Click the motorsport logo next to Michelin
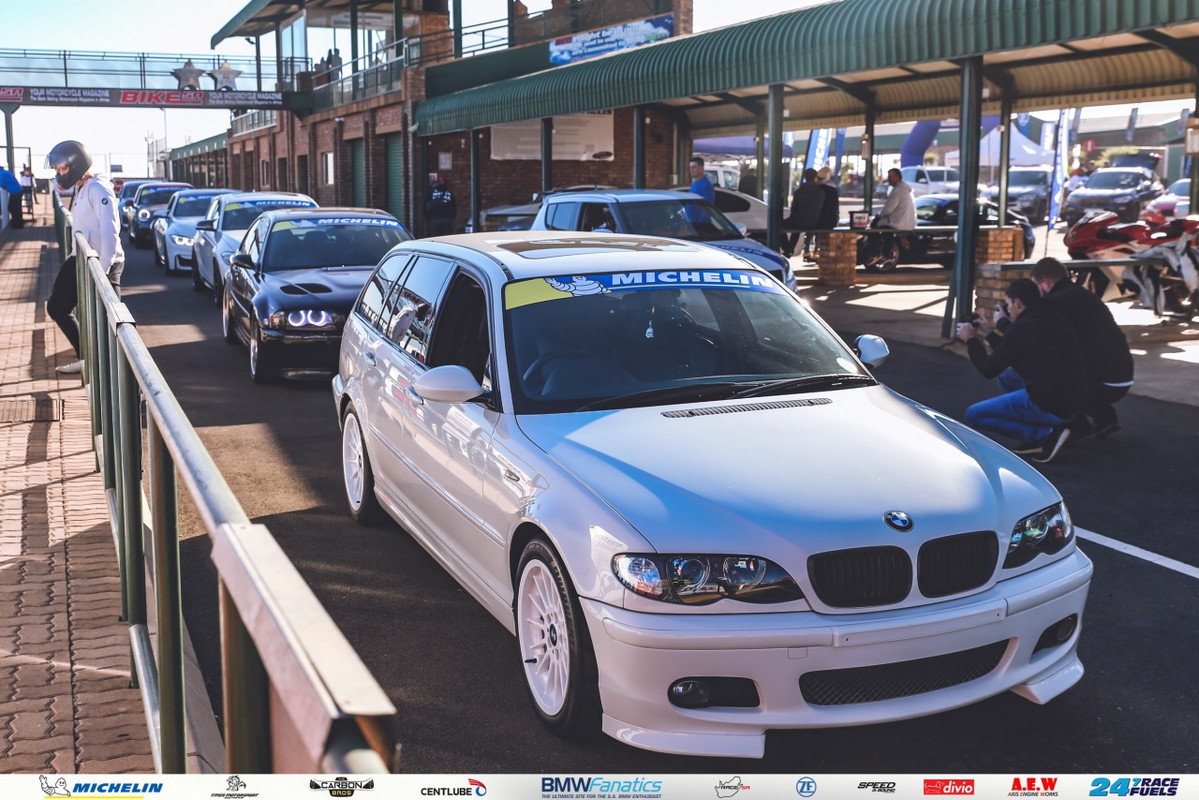Viewport: 1199px width, 800px height. (235, 787)
